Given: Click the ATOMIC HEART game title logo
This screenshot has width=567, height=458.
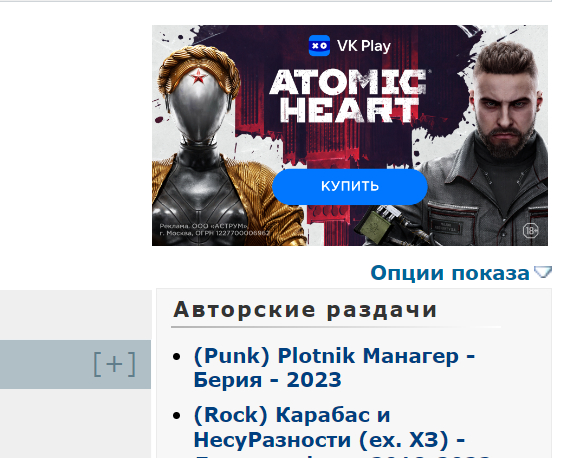Looking at the screenshot, I should click(348, 96).
